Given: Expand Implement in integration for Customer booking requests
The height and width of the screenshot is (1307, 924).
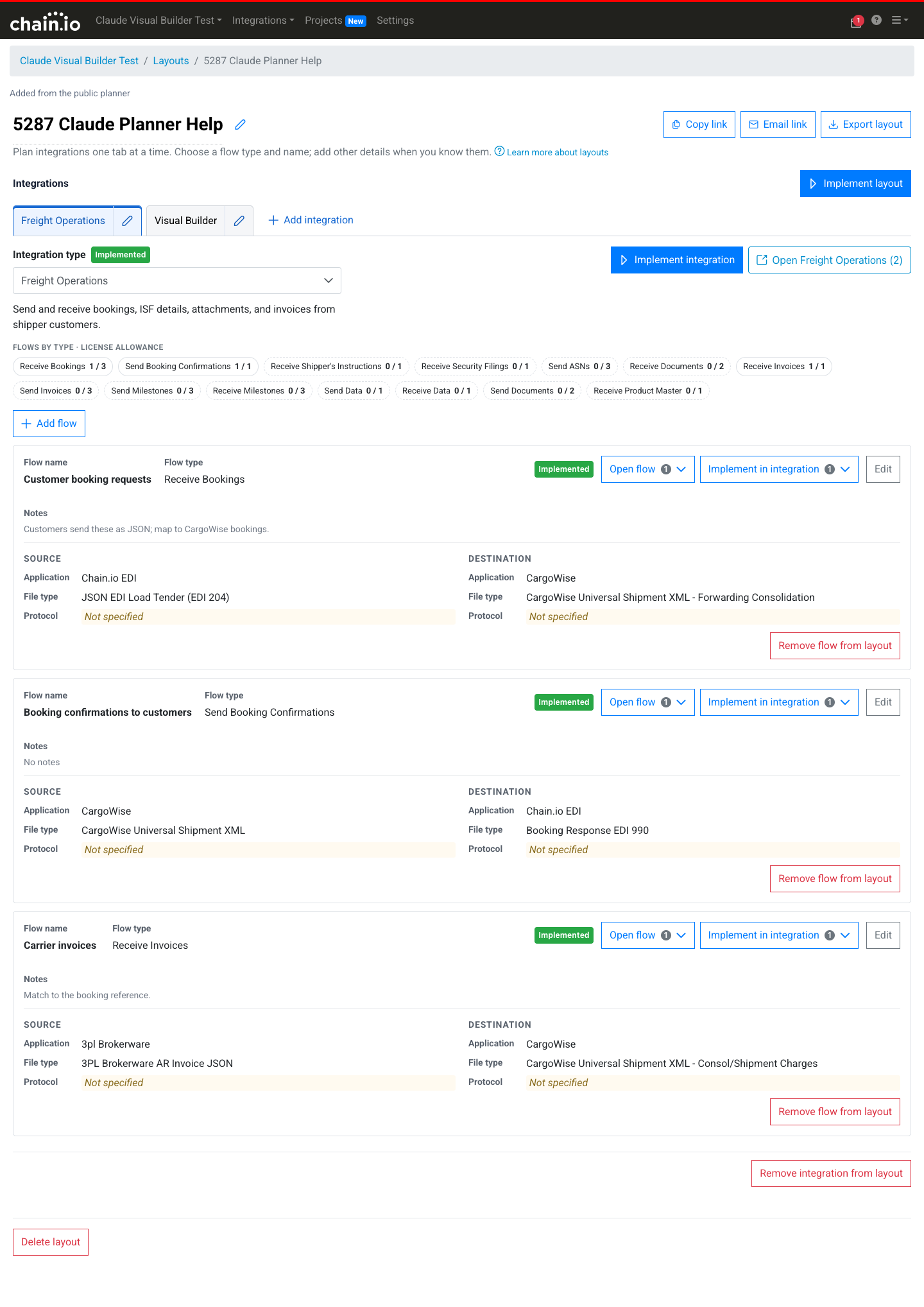Looking at the screenshot, I should point(779,469).
